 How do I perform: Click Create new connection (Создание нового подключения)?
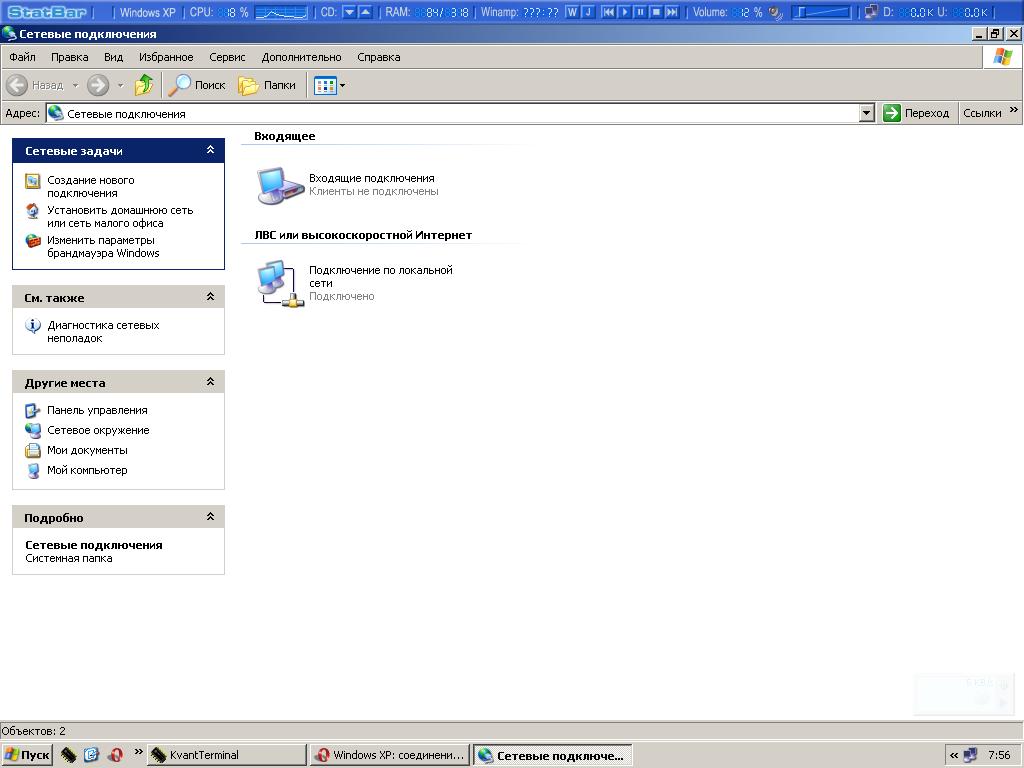click(90, 186)
